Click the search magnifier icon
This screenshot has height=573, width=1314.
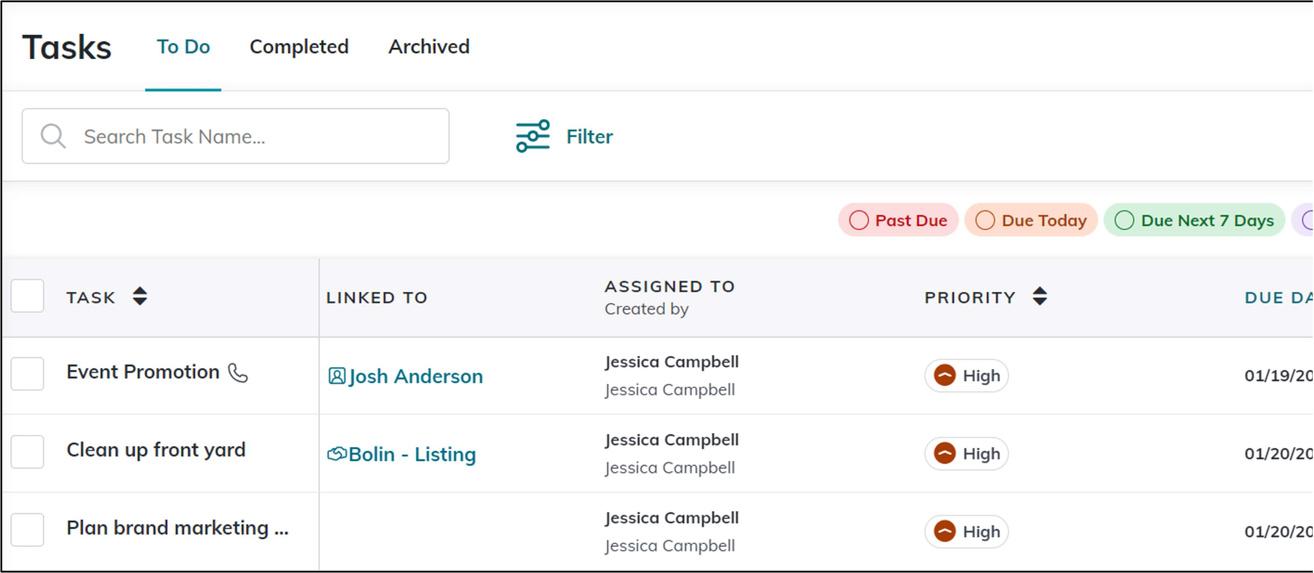pos(53,136)
